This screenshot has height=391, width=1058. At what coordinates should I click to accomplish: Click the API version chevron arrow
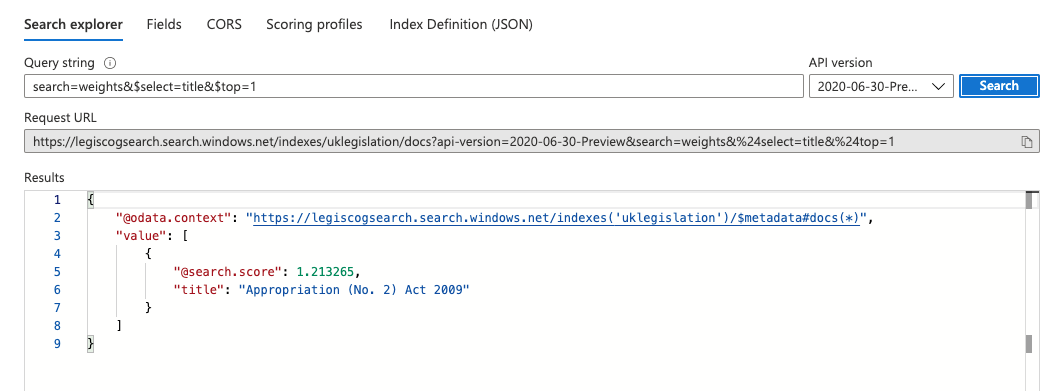(x=937, y=86)
